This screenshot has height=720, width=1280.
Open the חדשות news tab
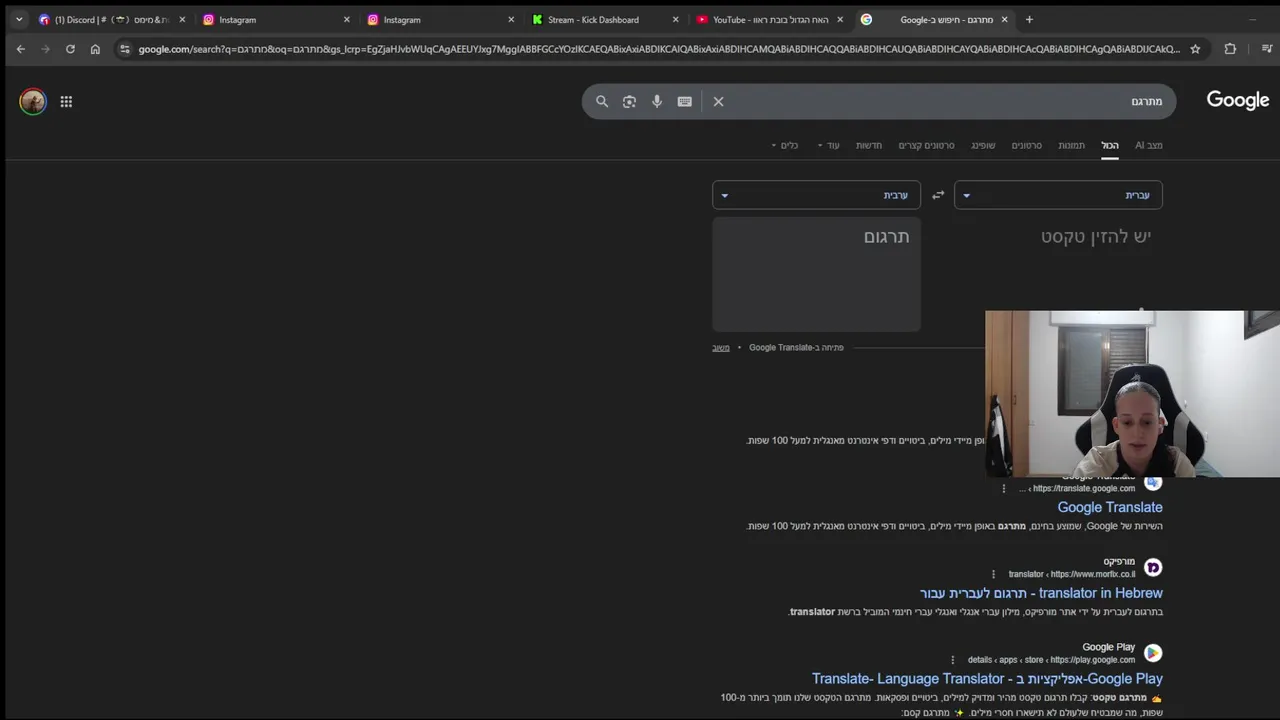pyautogui.click(x=869, y=145)
